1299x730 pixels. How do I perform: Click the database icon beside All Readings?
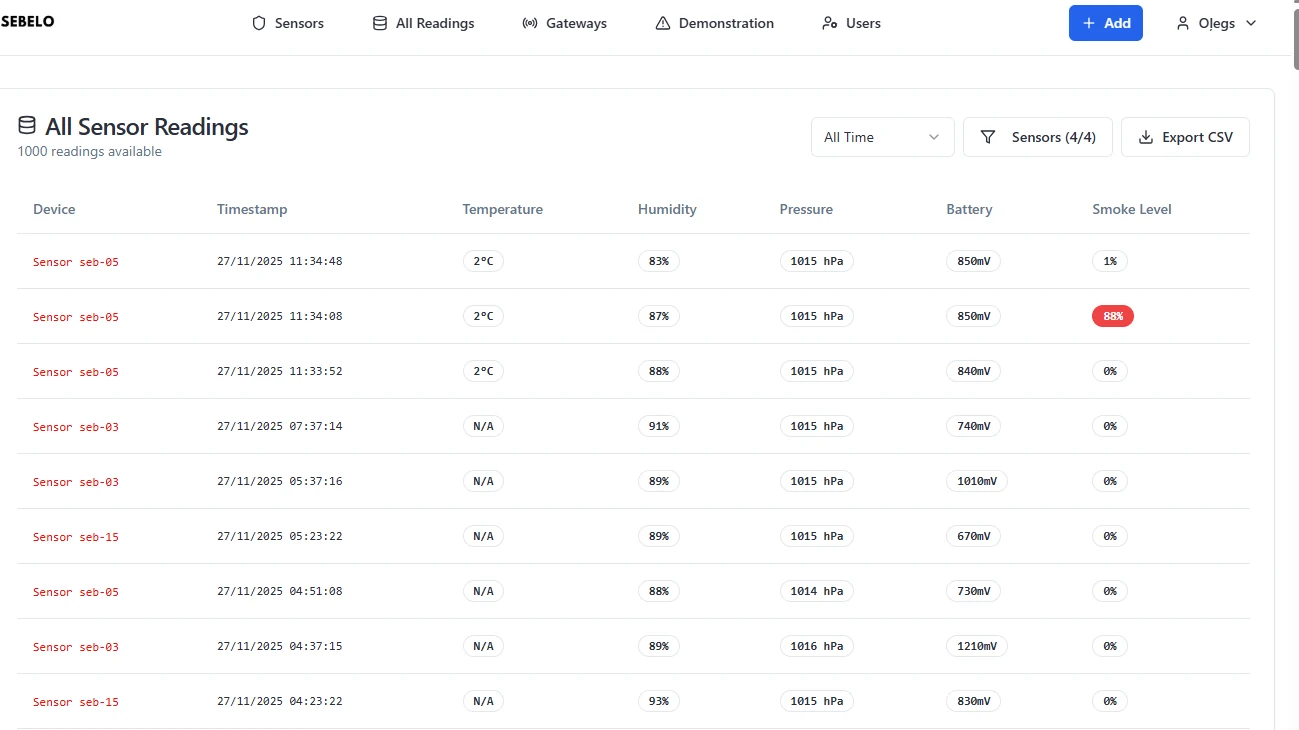pos(380,23)
